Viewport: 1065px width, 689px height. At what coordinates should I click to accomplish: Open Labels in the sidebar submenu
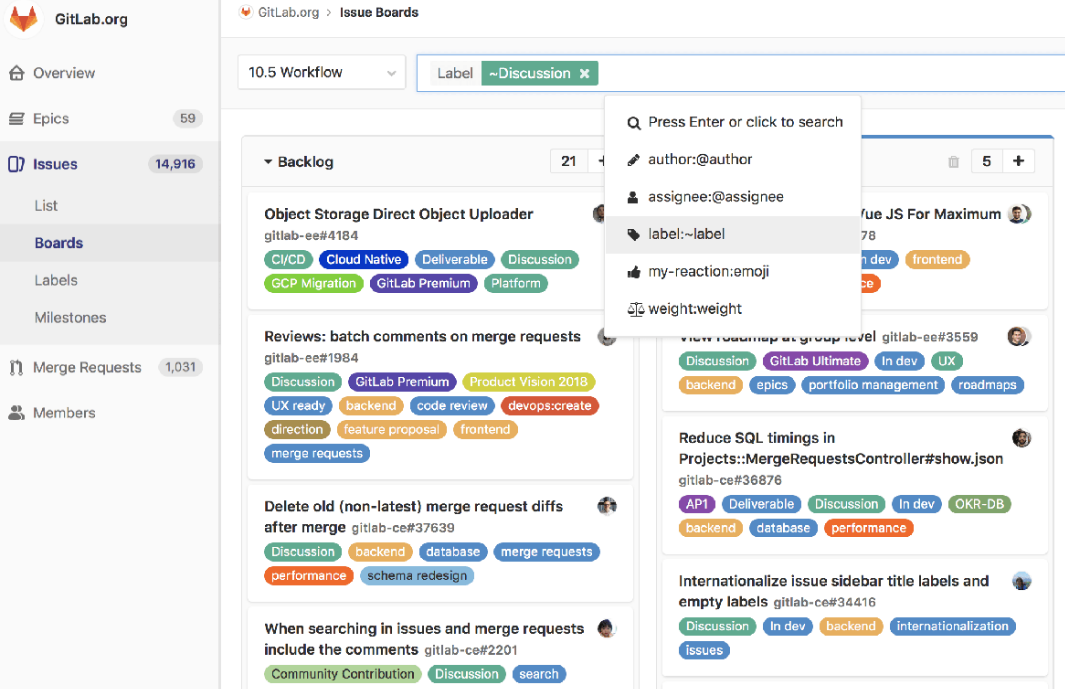(x=56, y=280)
